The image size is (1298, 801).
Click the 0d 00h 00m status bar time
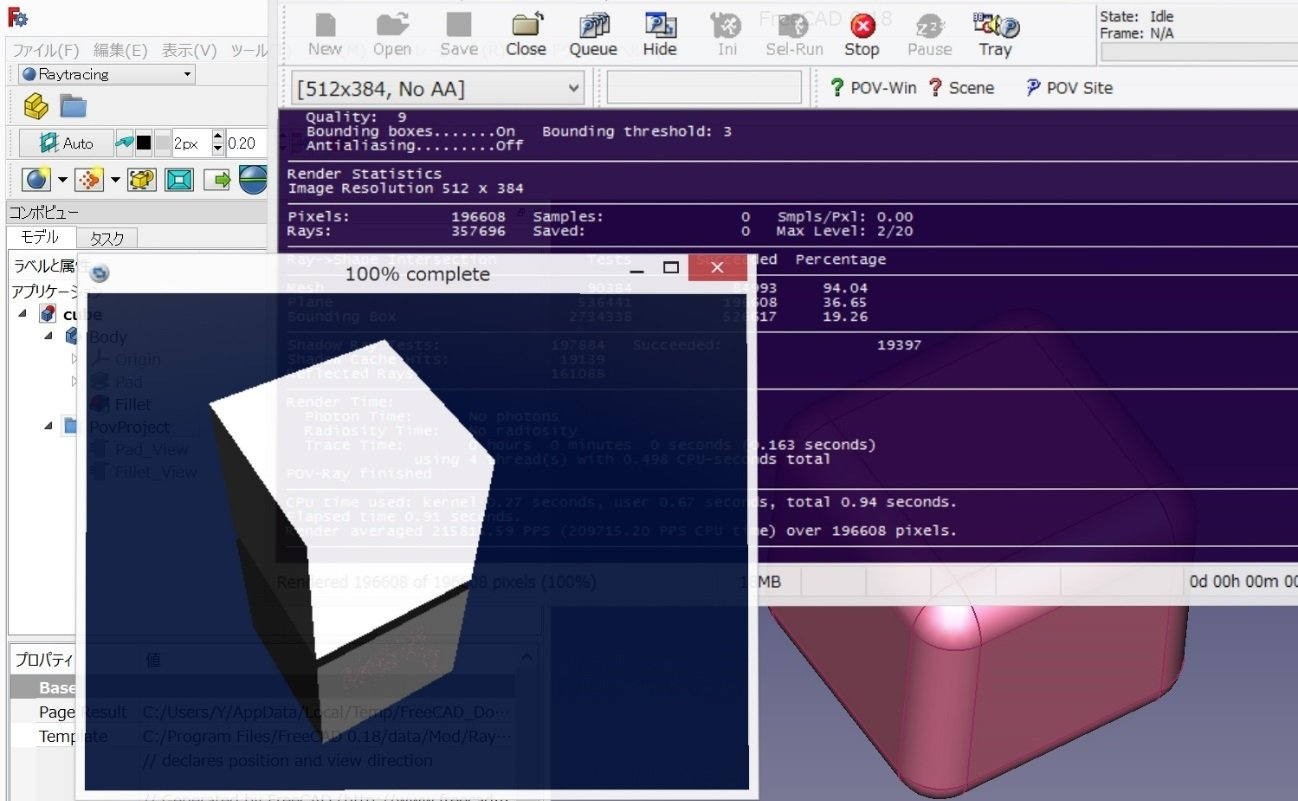click(x=1241, y=581)
